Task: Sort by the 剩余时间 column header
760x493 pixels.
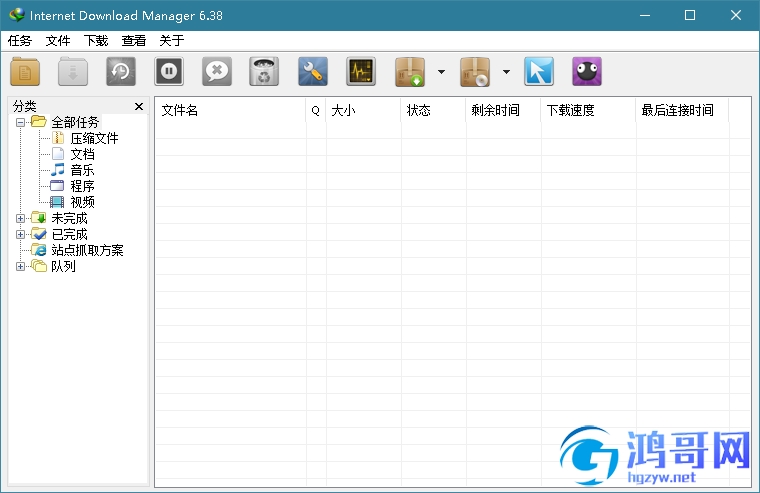Action: click(503, 111)
